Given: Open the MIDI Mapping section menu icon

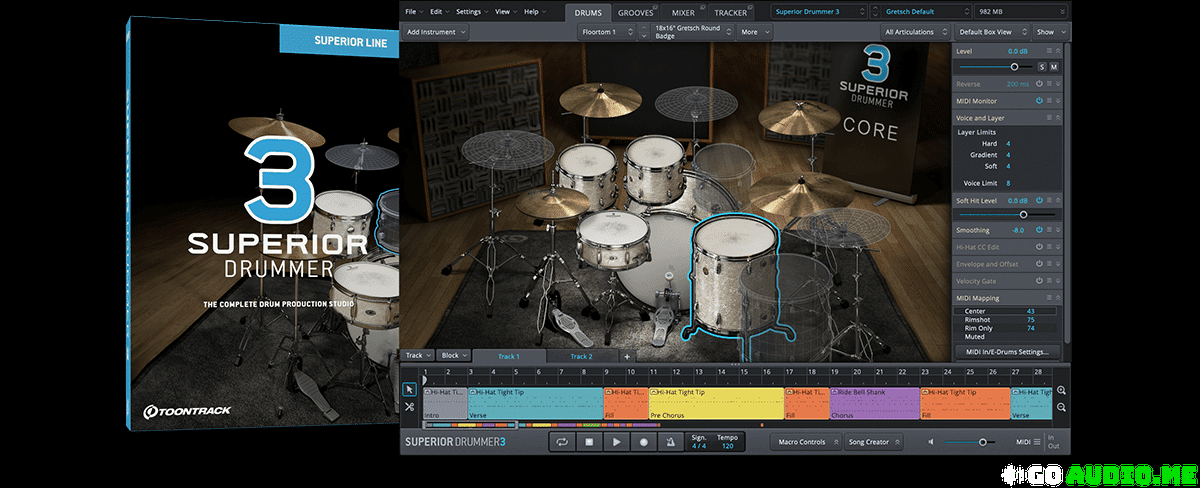Looking at the screenshot, I should (x=1048, y=298).
